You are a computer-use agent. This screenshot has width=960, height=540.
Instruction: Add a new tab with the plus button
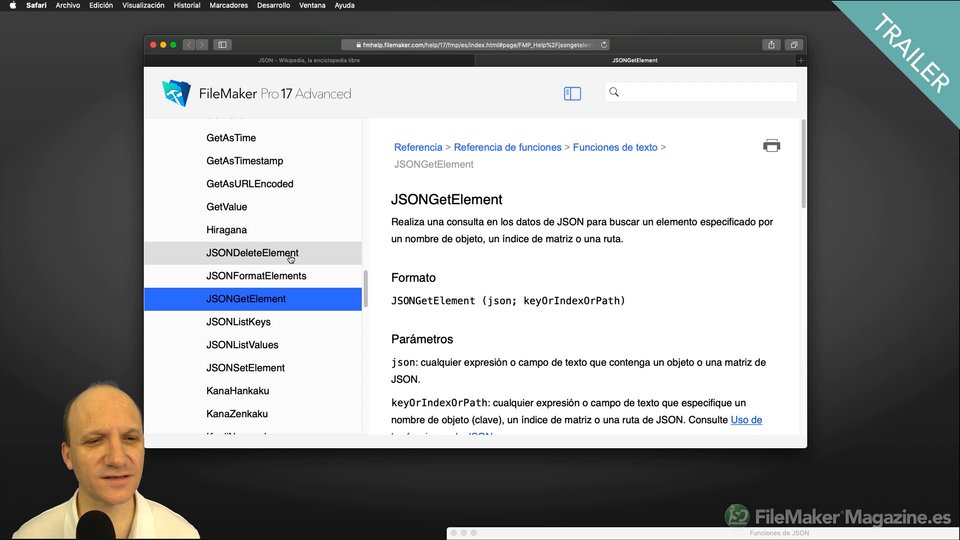(801, 60)
